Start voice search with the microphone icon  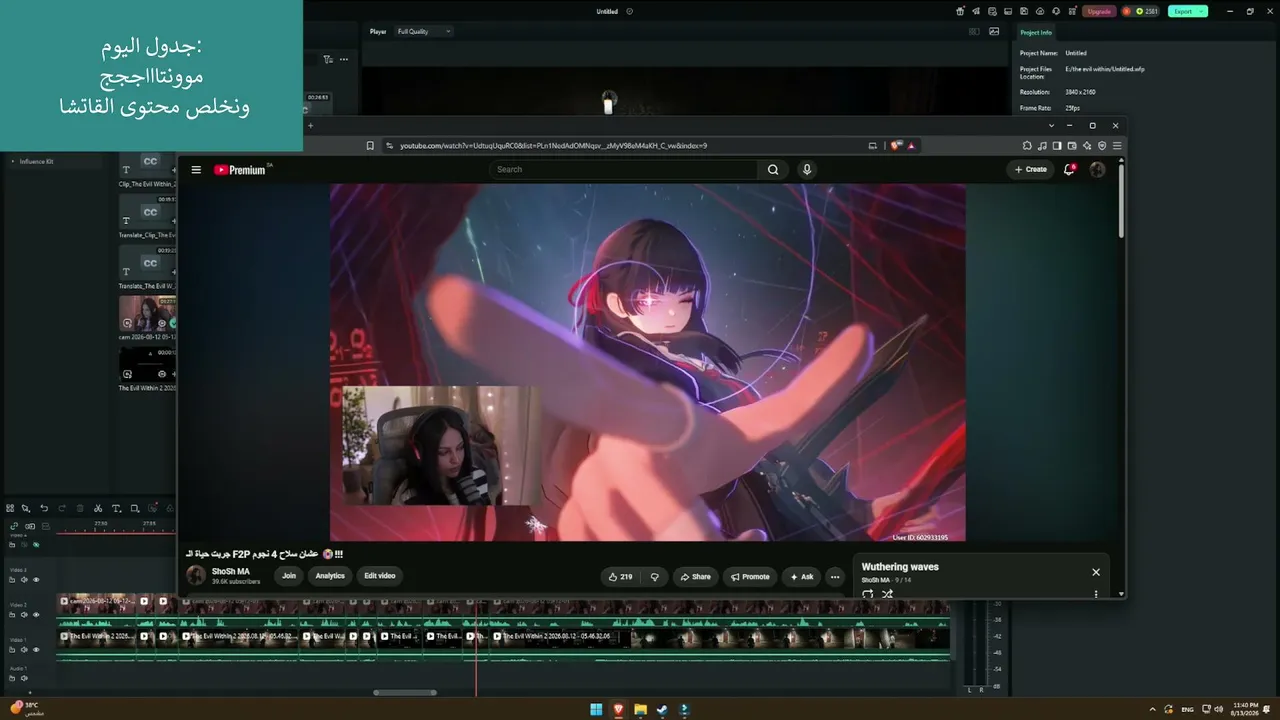807,170
